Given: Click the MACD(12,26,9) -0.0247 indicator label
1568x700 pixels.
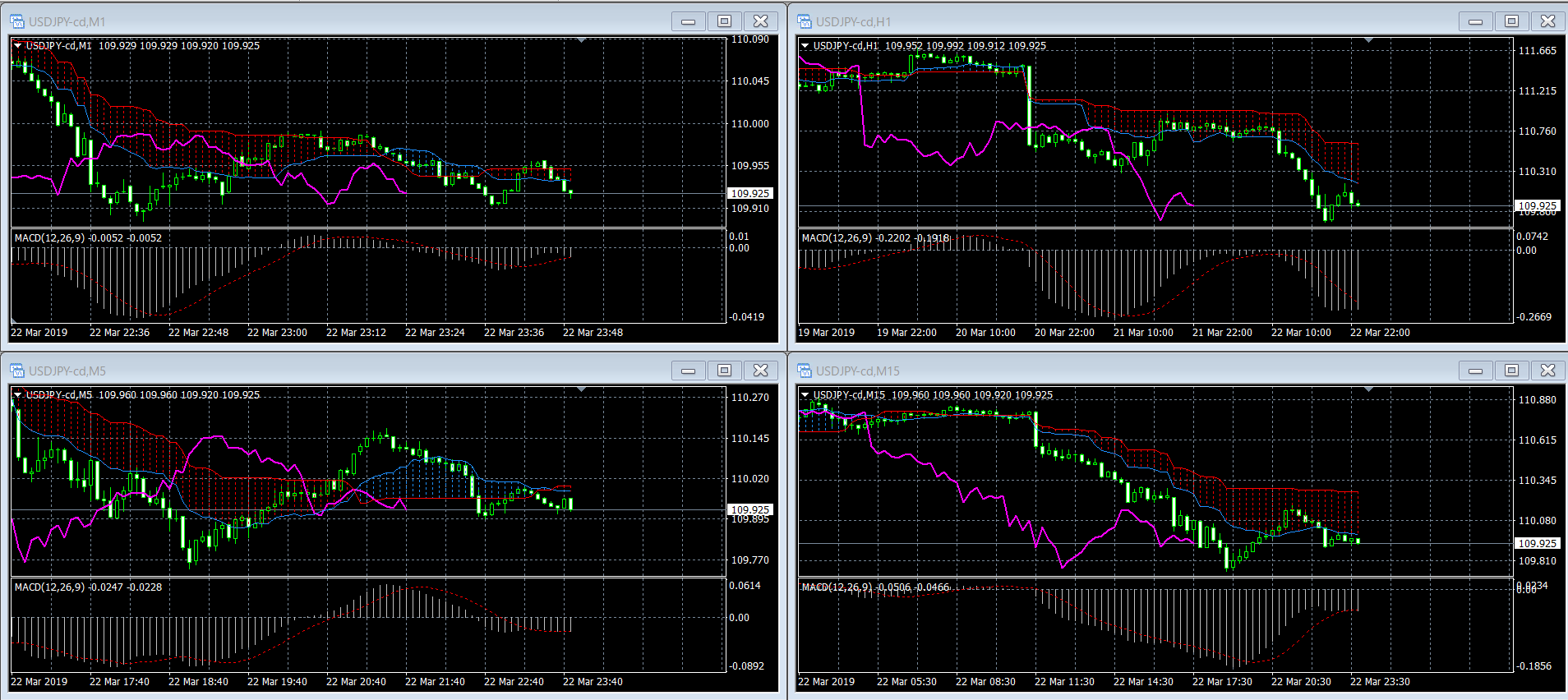Looking at the screenshot, I should coord(88,587).
